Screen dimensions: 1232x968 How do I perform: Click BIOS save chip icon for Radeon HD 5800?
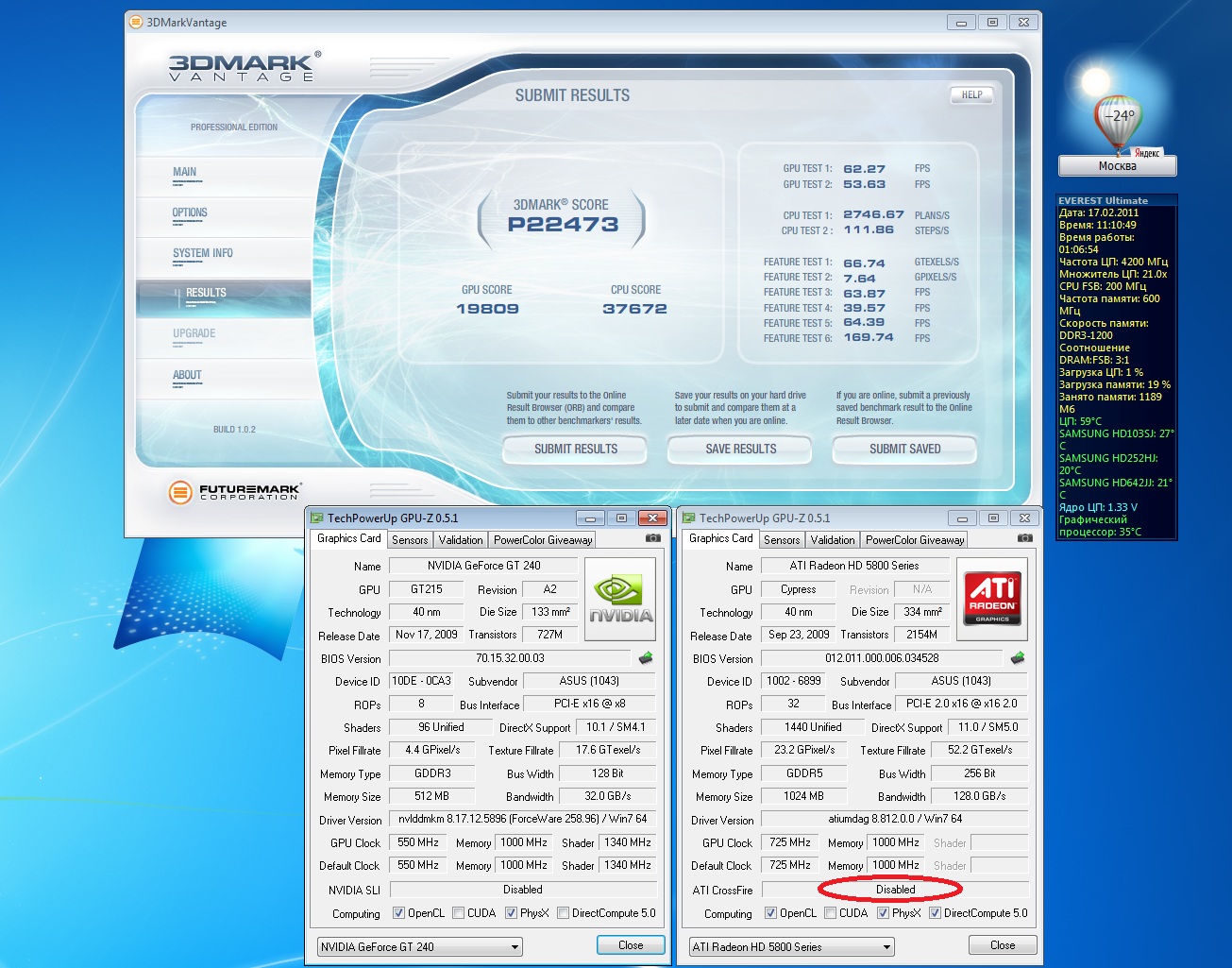coord(1018,658)
